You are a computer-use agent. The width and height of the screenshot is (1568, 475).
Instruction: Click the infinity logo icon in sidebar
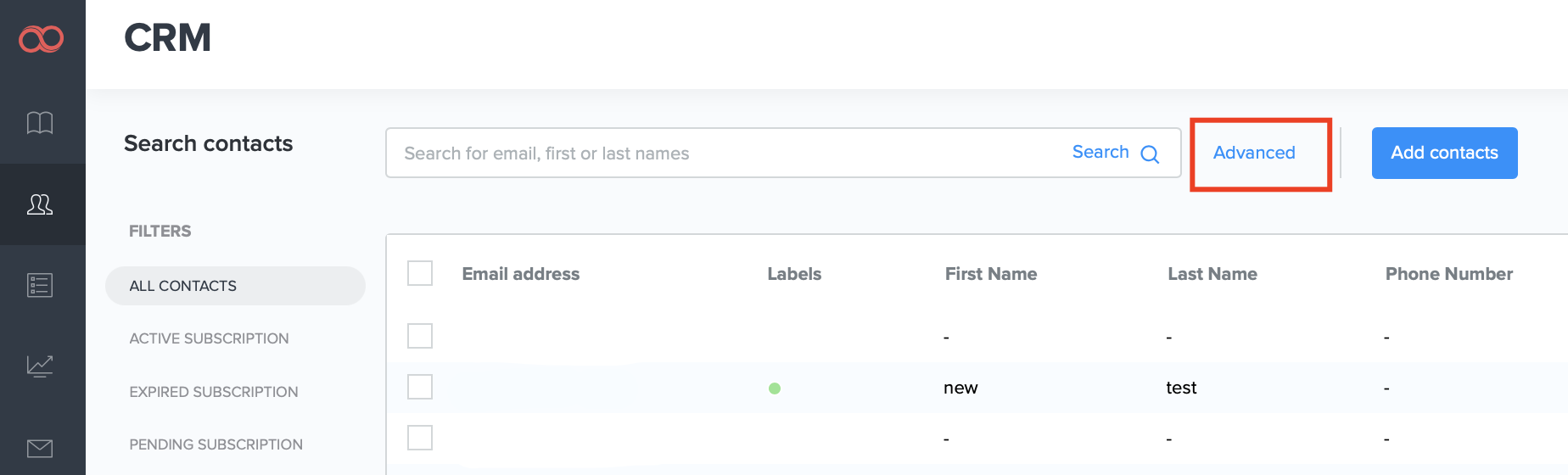pos(41,39)
